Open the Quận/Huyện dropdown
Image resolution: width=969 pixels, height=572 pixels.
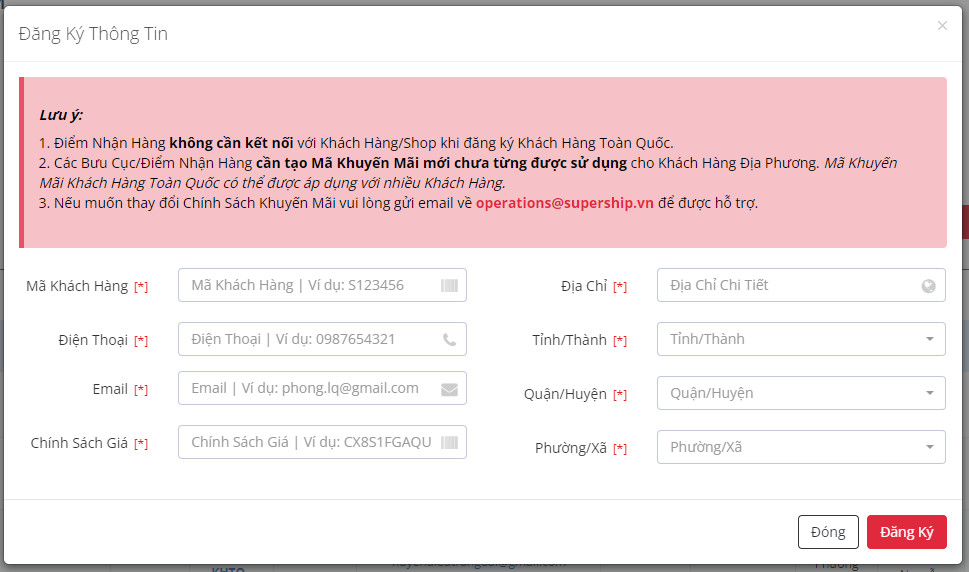pos(801,393)
